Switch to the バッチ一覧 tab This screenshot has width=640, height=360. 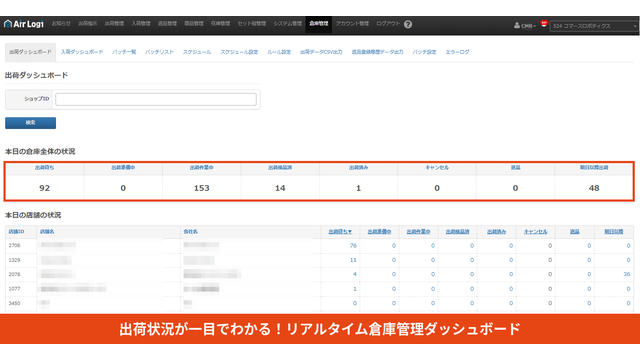[124, 52]
